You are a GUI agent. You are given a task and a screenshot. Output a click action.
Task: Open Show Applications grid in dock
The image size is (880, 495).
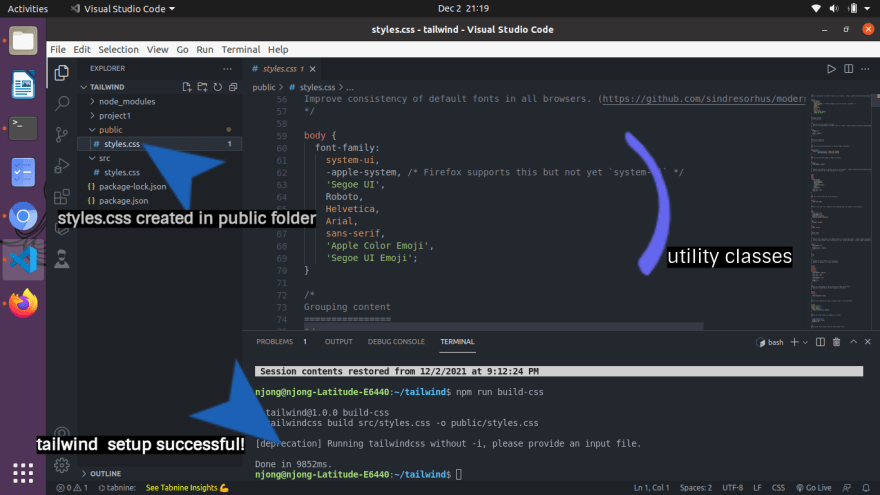point(23,473)
